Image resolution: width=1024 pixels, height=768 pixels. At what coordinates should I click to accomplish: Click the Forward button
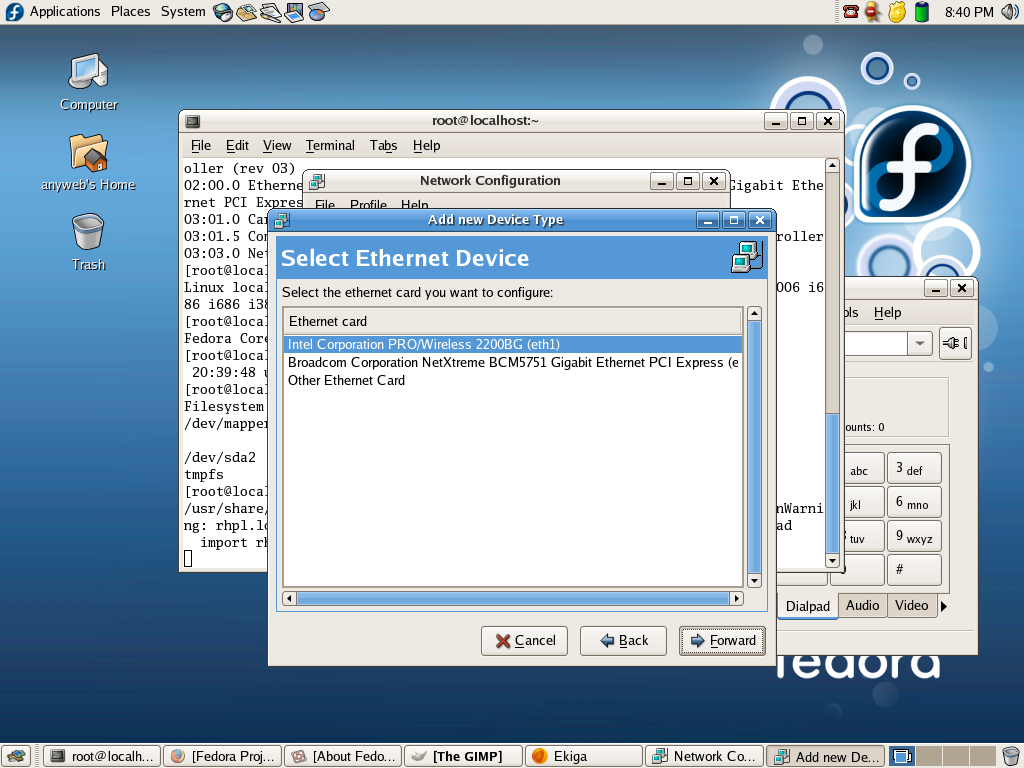click(722, 641)
